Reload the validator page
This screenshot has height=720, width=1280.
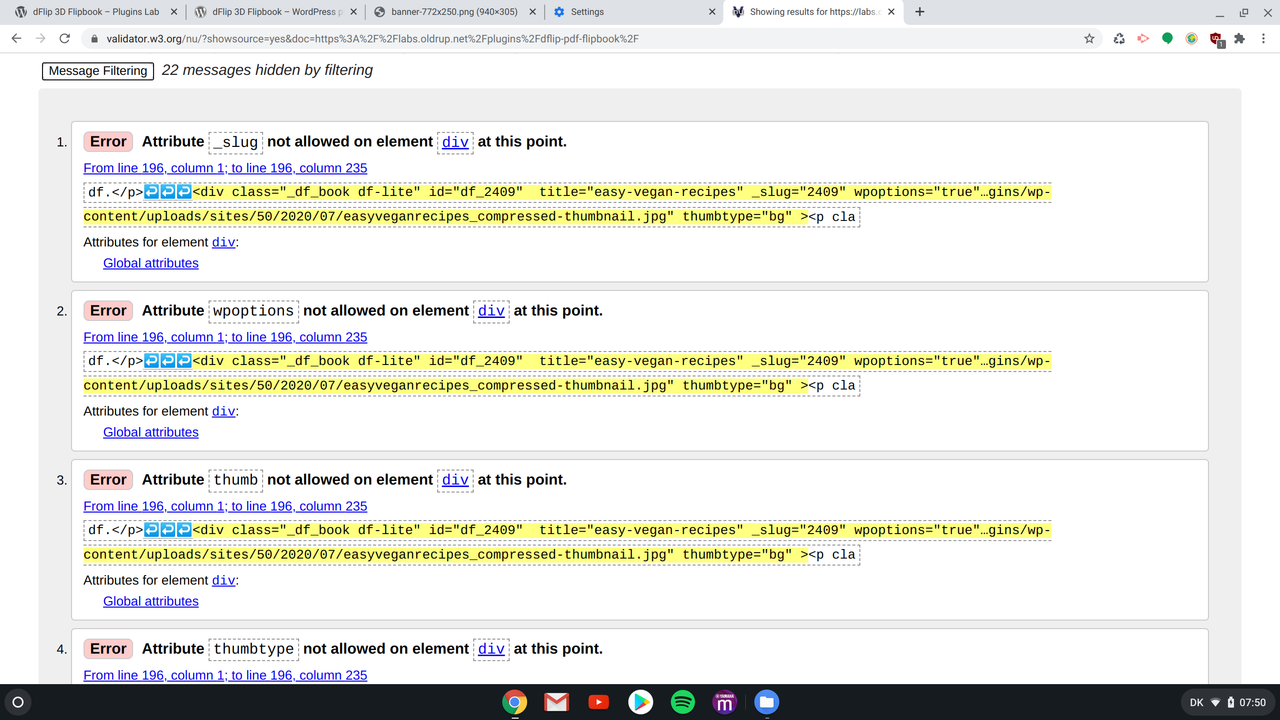coord(63,38)
